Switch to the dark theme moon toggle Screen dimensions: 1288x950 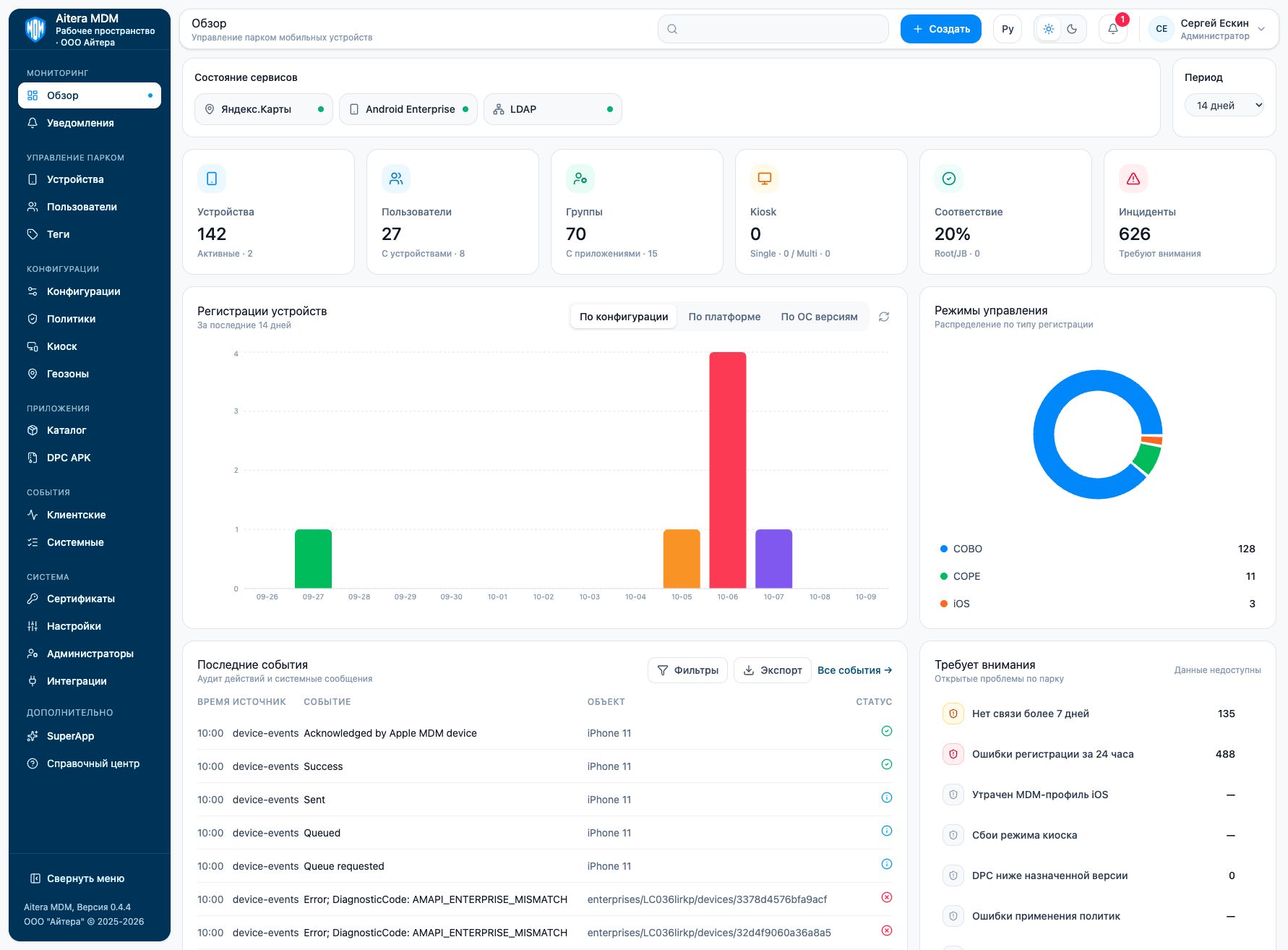[x=1072, y=29]
